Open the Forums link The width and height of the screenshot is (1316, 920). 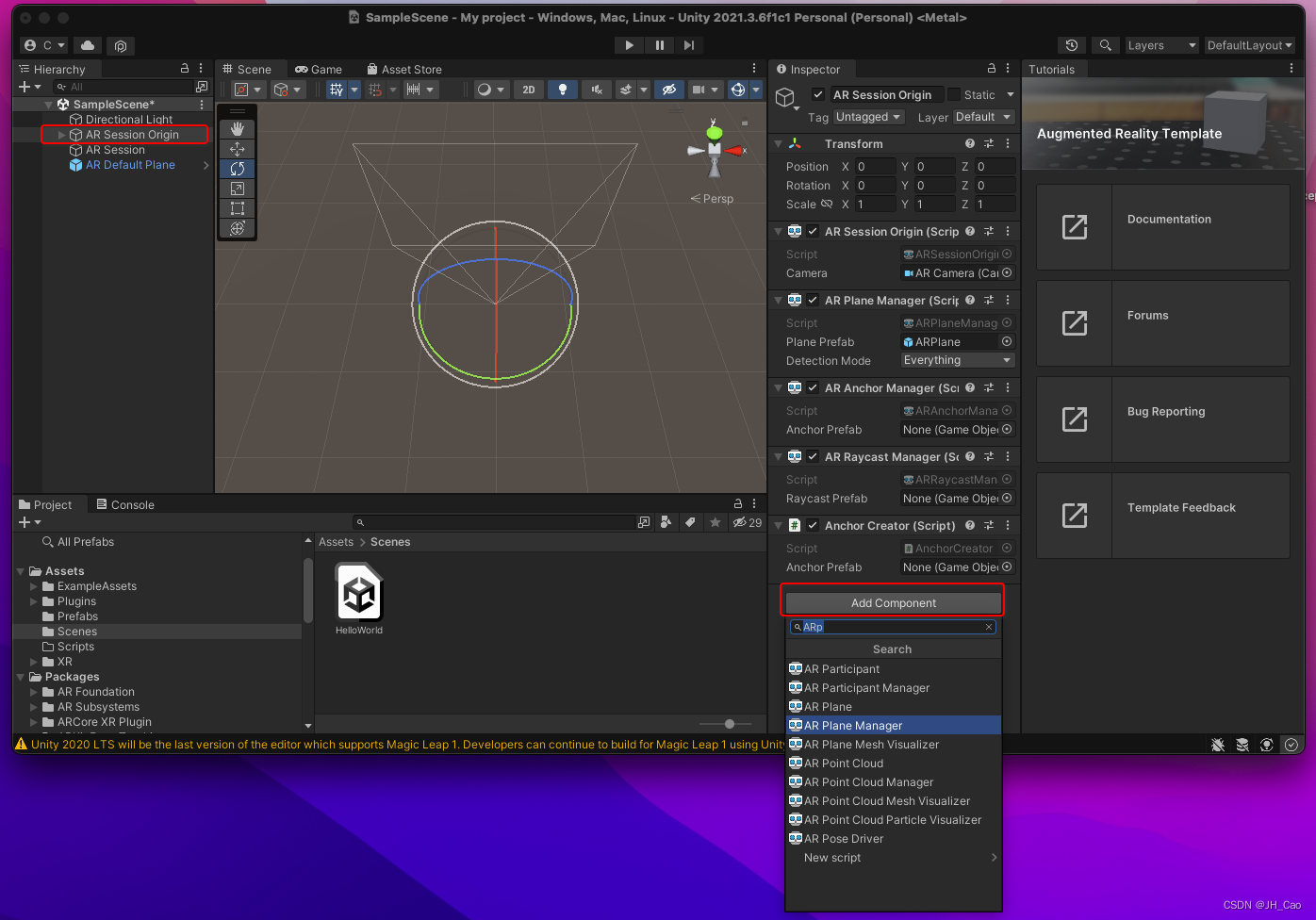(x=1162, y=322)
